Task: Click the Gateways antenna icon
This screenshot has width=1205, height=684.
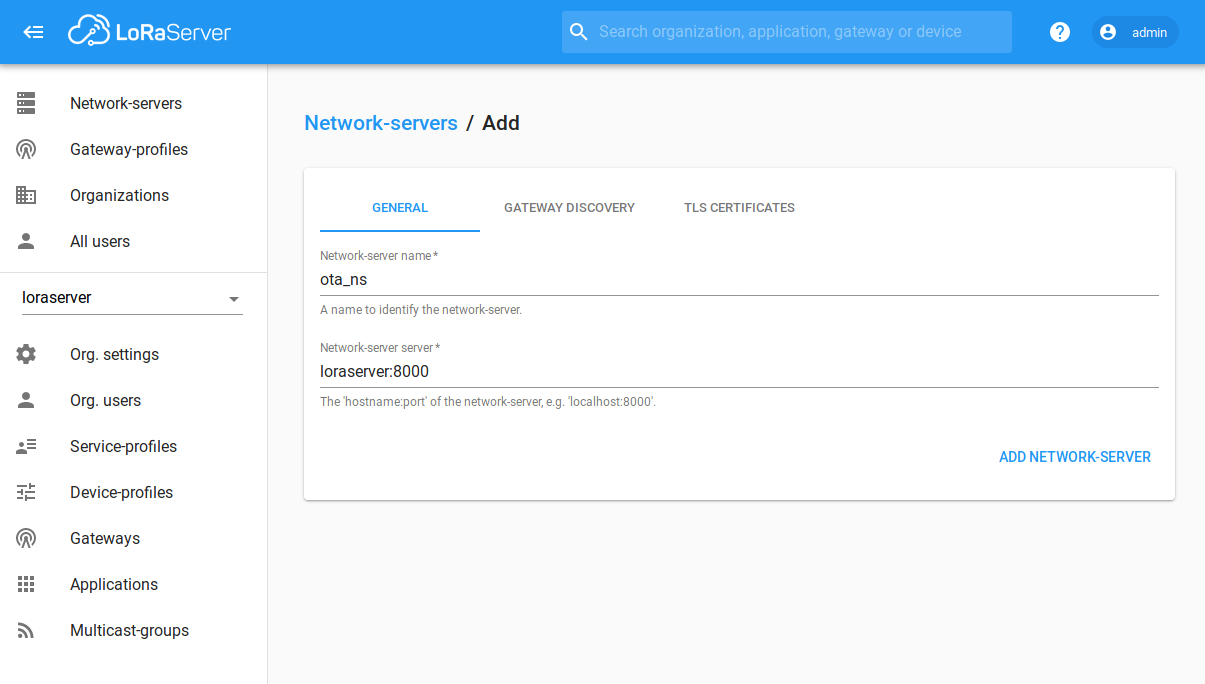Action: 24,538
